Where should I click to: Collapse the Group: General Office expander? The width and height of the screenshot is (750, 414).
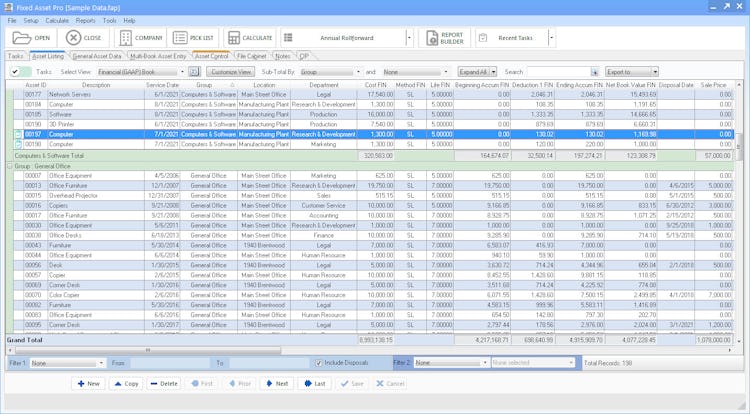(x=10, y=166)
